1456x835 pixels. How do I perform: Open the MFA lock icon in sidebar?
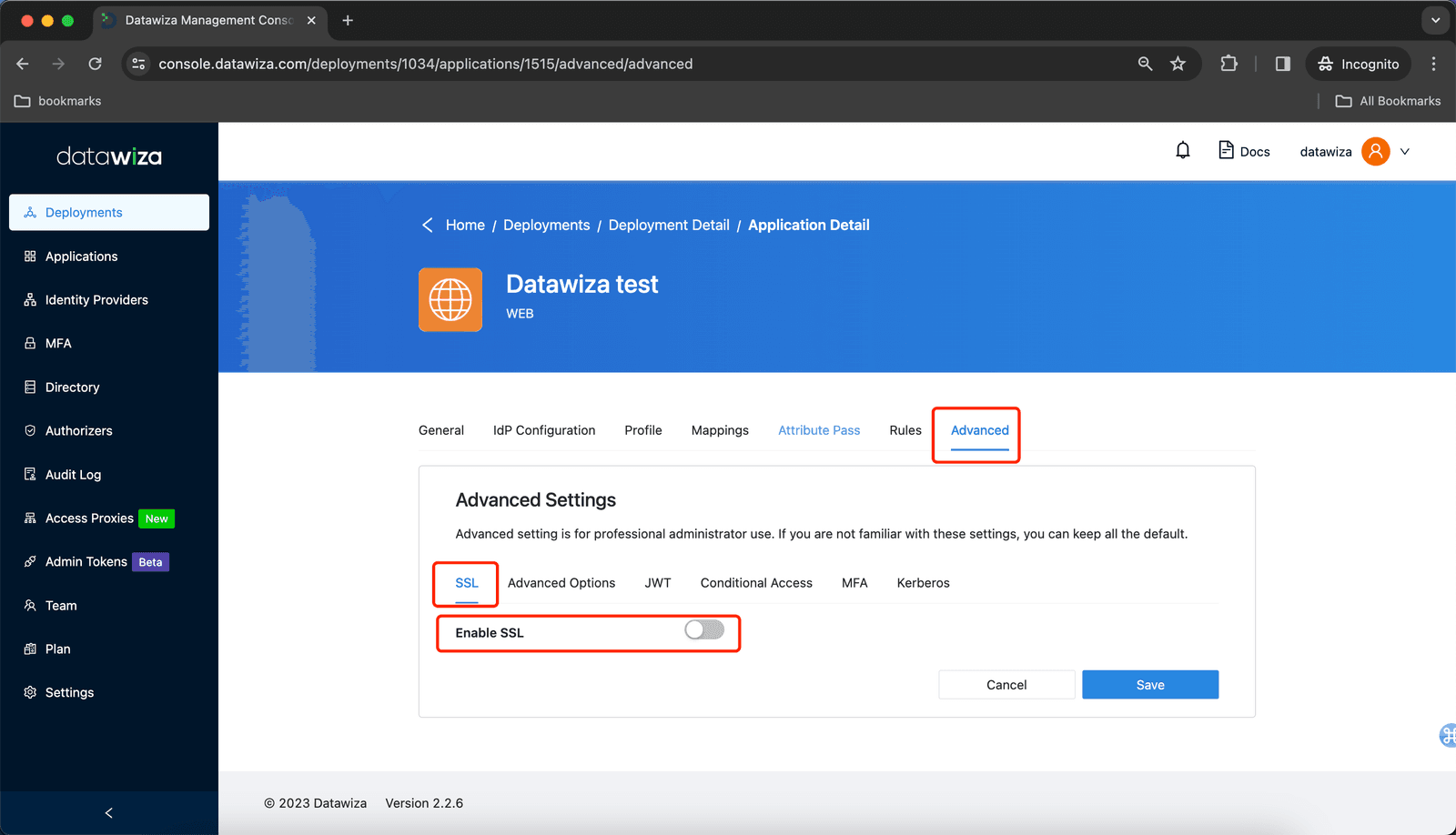point(30,344)
